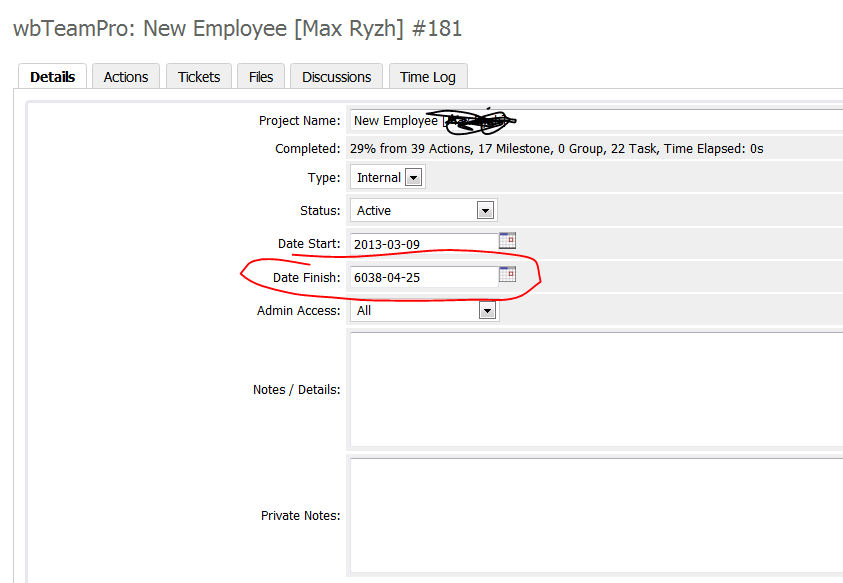843x583 pixels.
Task: Select the Files tab
Action: (261, 77)
